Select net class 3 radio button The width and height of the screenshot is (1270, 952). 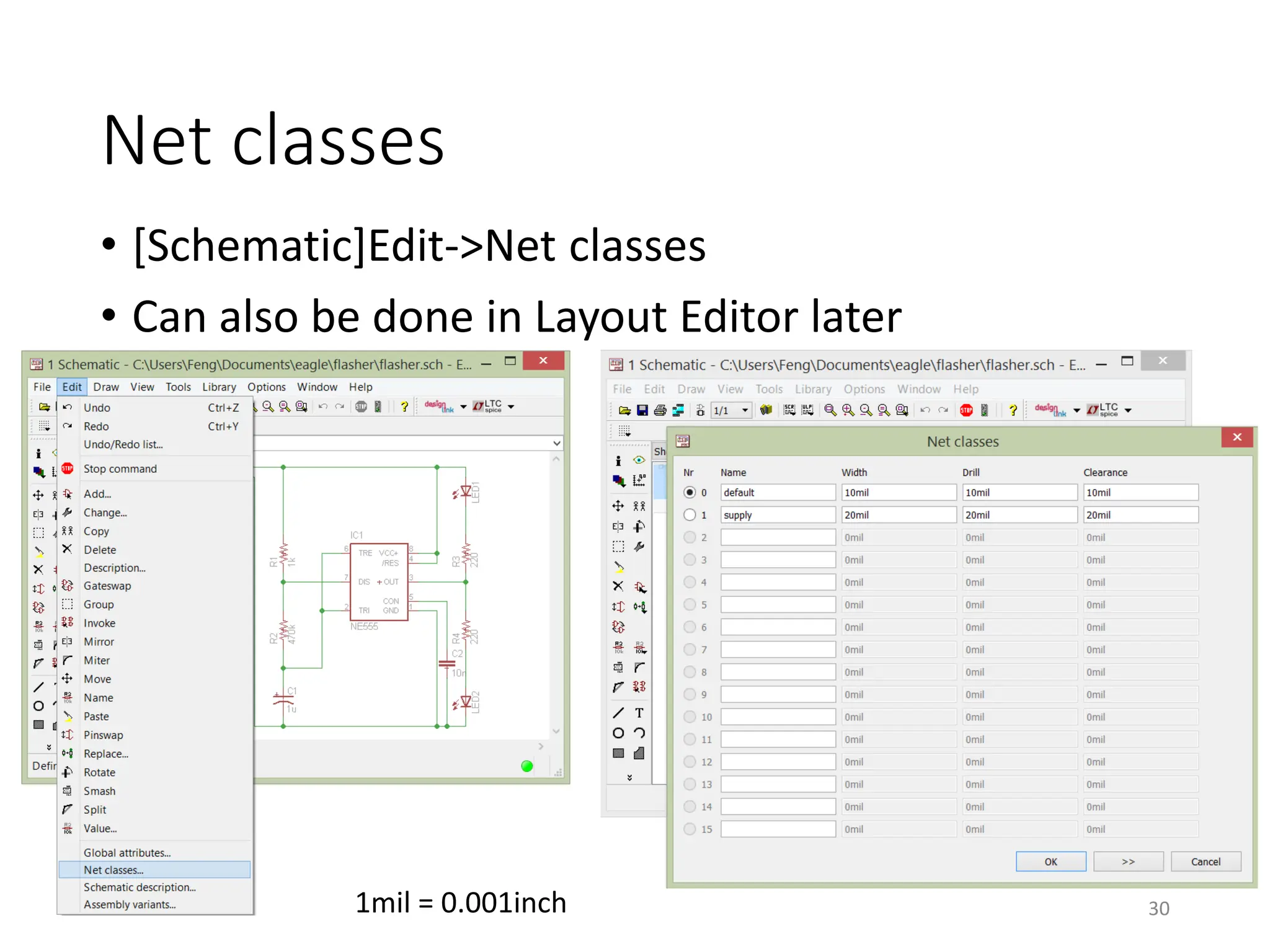click(x=690, y=559)
